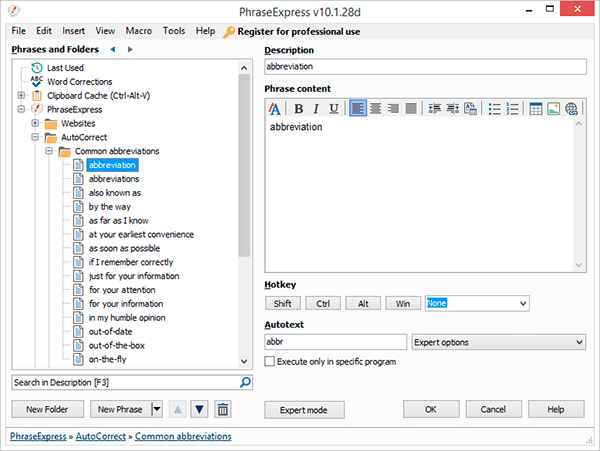Collapse the Common abbreviations folder
The image size is (600, 451).
coord(48,152)
